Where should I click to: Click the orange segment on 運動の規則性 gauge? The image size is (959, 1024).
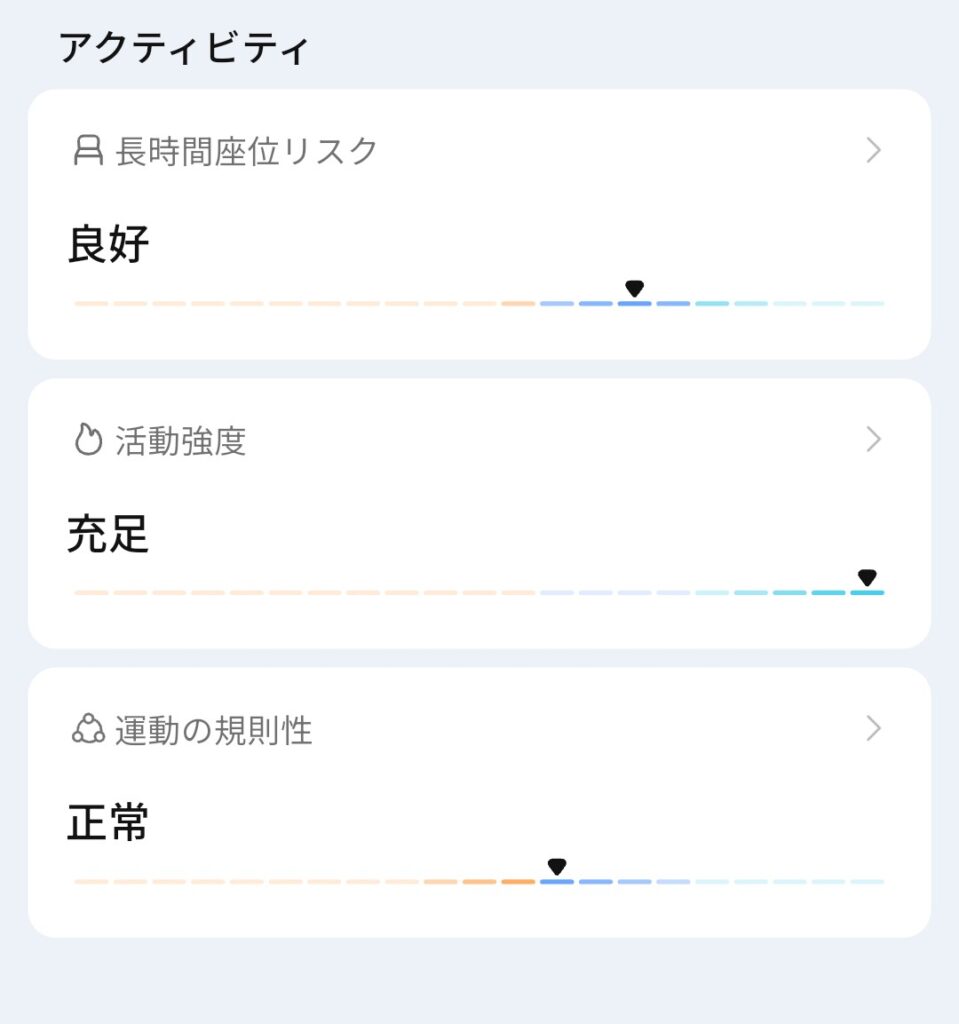(x=480, y=882)
